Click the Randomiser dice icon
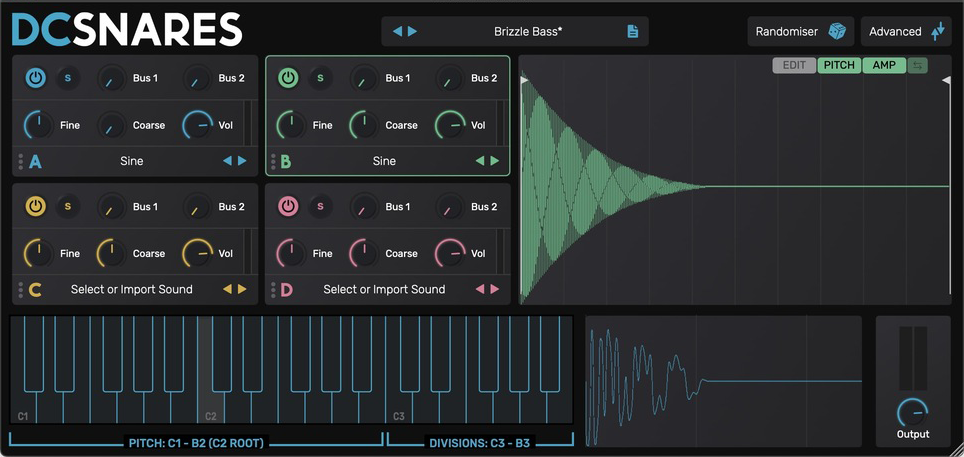 pos(836,31)
